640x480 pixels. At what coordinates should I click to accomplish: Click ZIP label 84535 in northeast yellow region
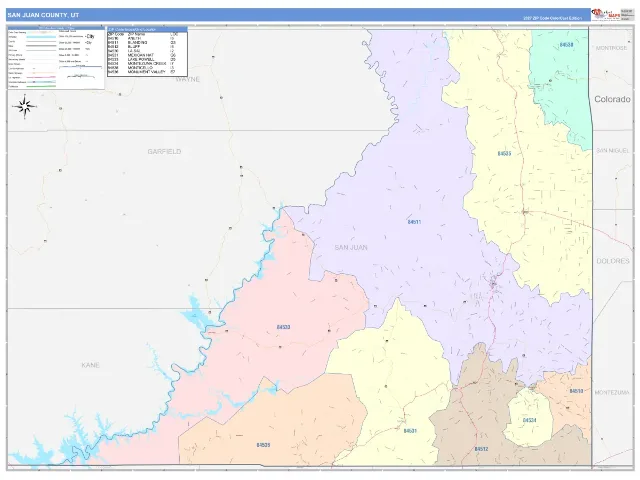(504, 153)
